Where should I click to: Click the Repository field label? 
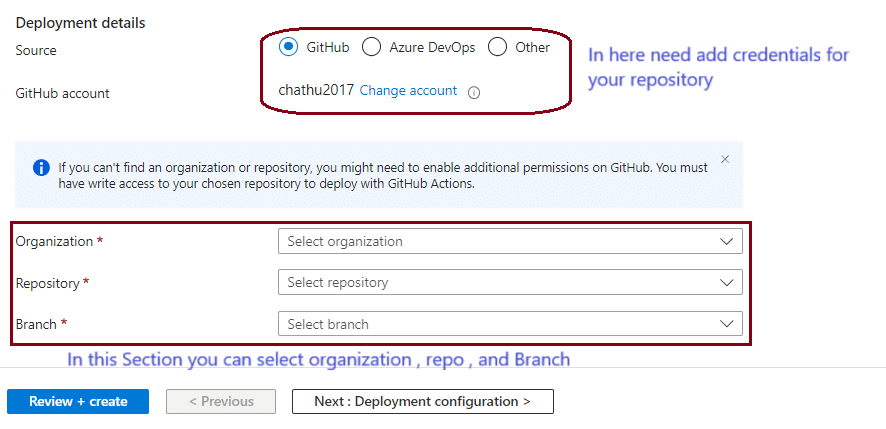coord(48,283)
